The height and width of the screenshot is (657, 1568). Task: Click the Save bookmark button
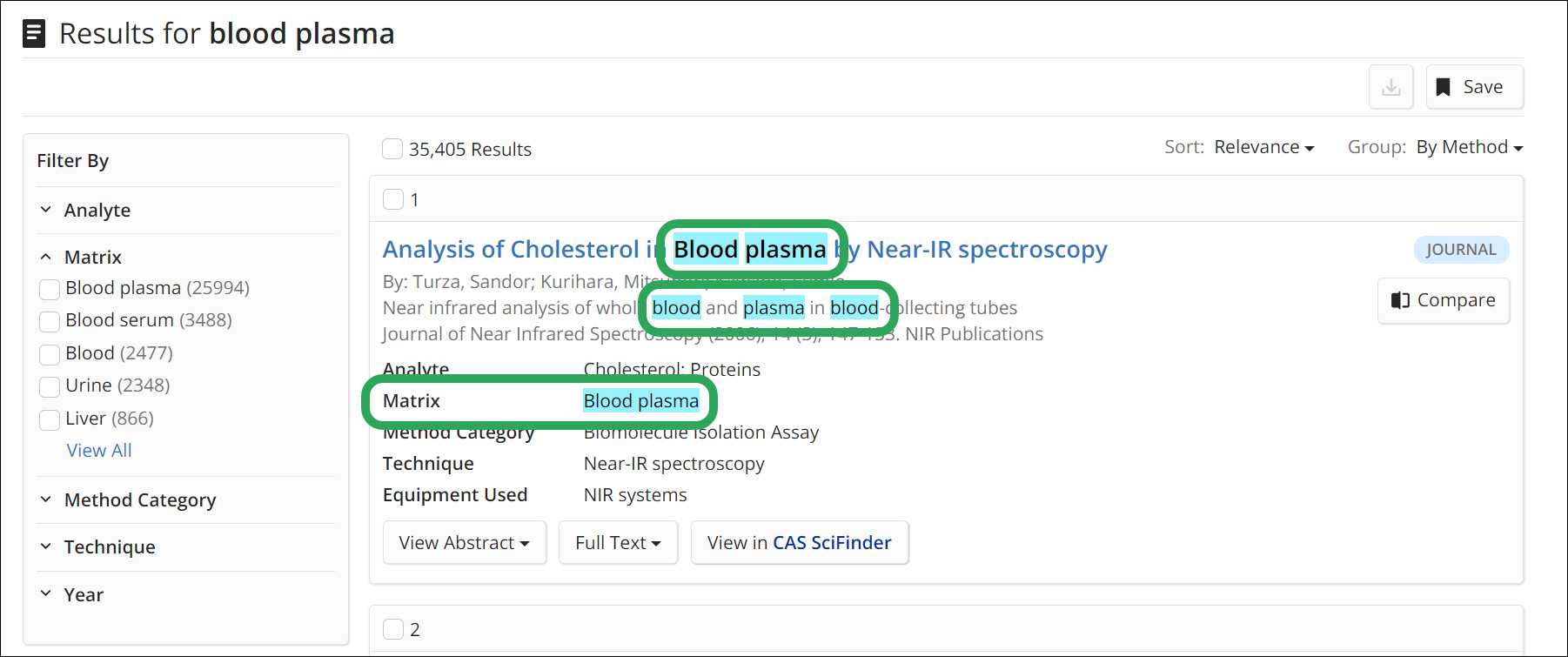[1474, 87]
